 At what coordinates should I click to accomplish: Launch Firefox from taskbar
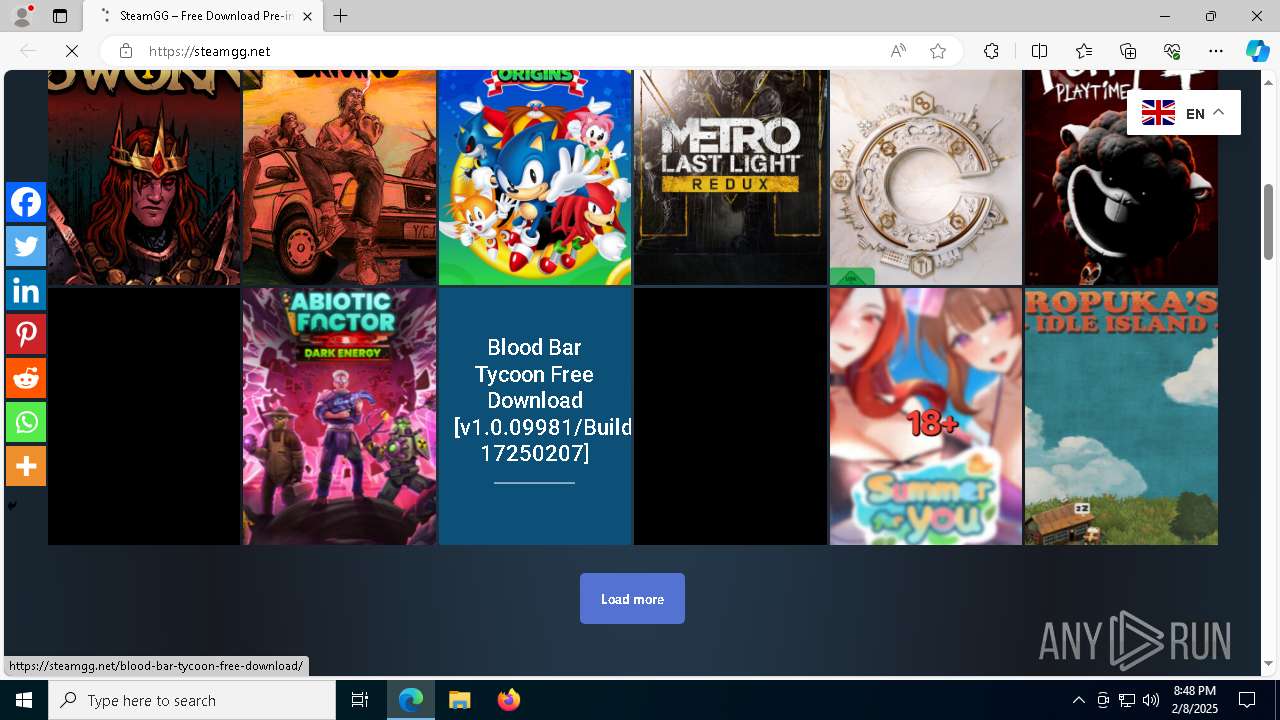[x=508, y=700]
